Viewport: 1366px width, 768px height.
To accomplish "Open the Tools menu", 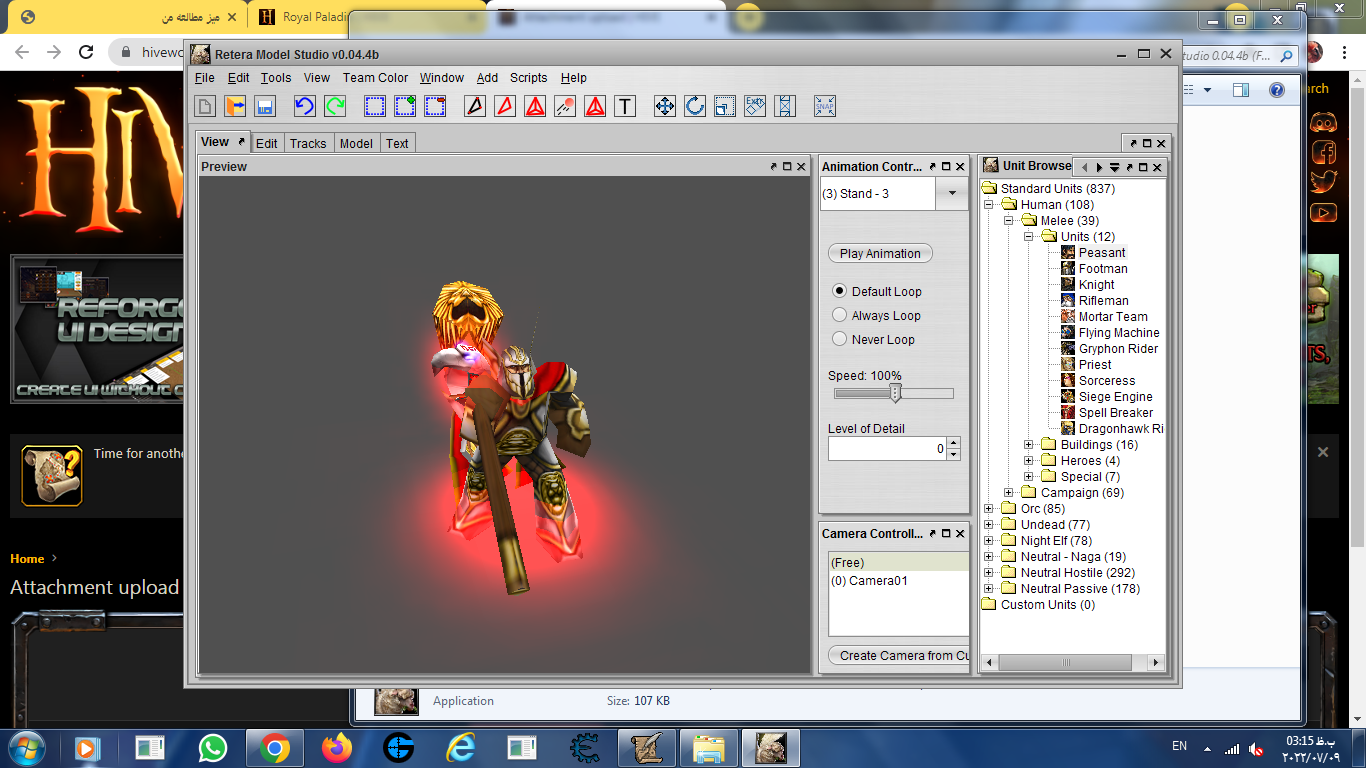I will [276, 78].
